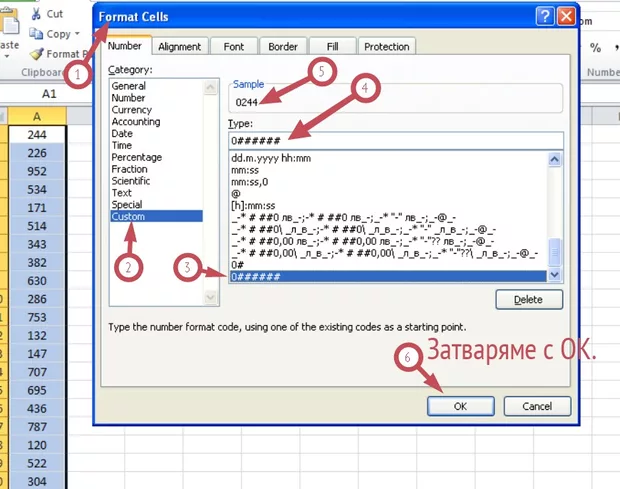Open the Copy dropdown arrow
Viewport: 620px width, 489px height.
click(x=77, y=34)
